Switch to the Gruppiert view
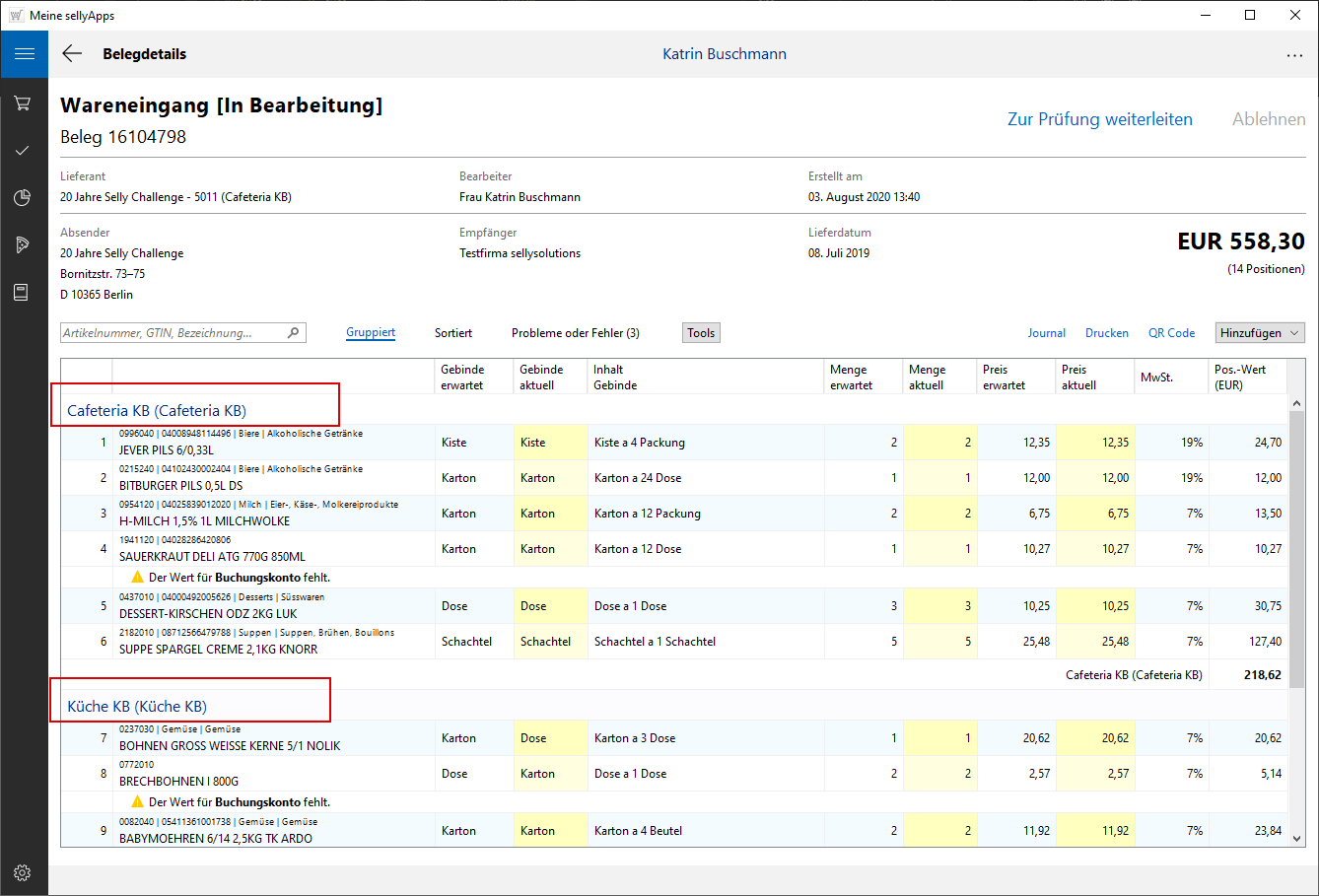1319x896 pixels. pos(371,333)
